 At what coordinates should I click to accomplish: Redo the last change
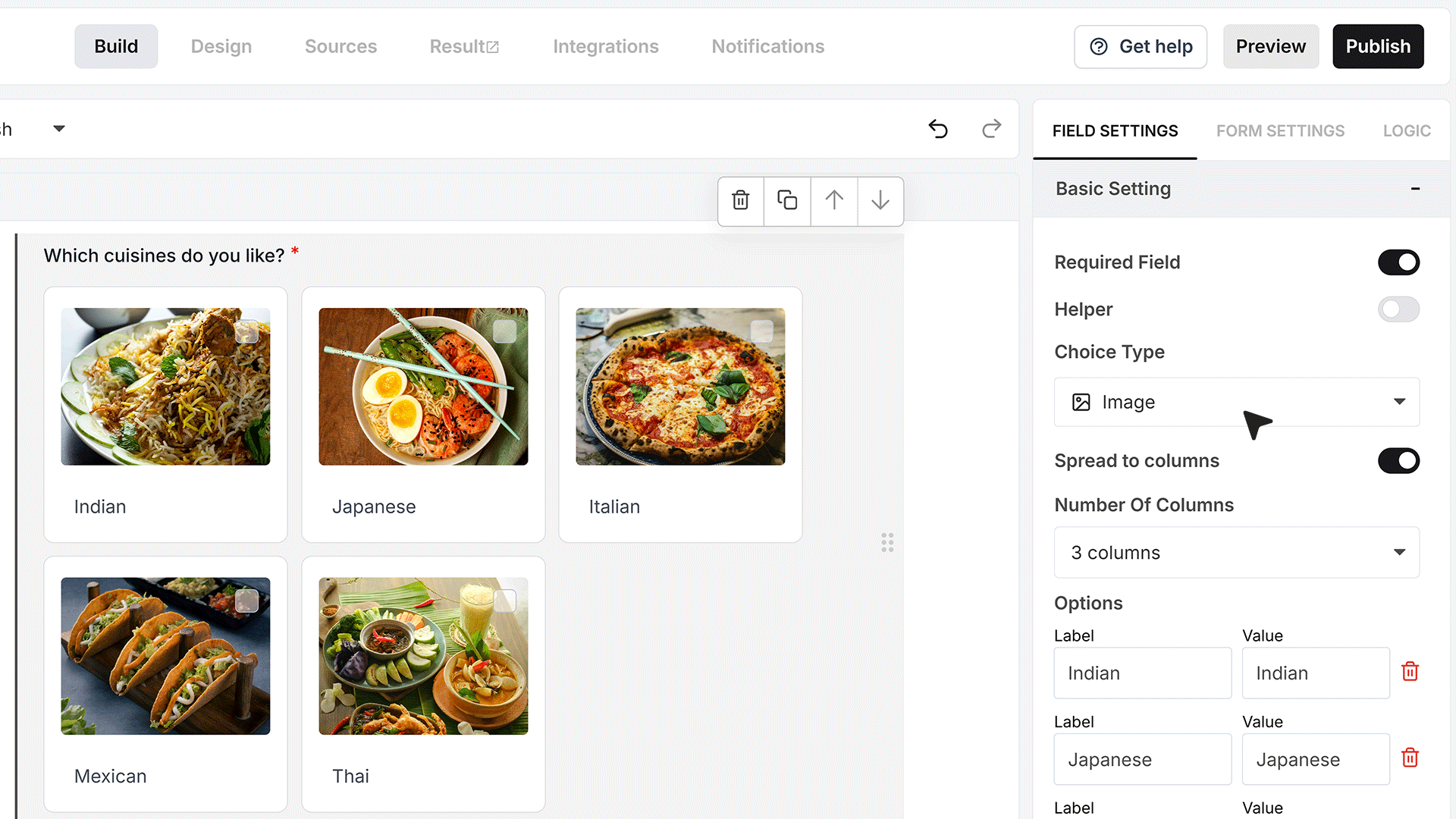point(991,129)
